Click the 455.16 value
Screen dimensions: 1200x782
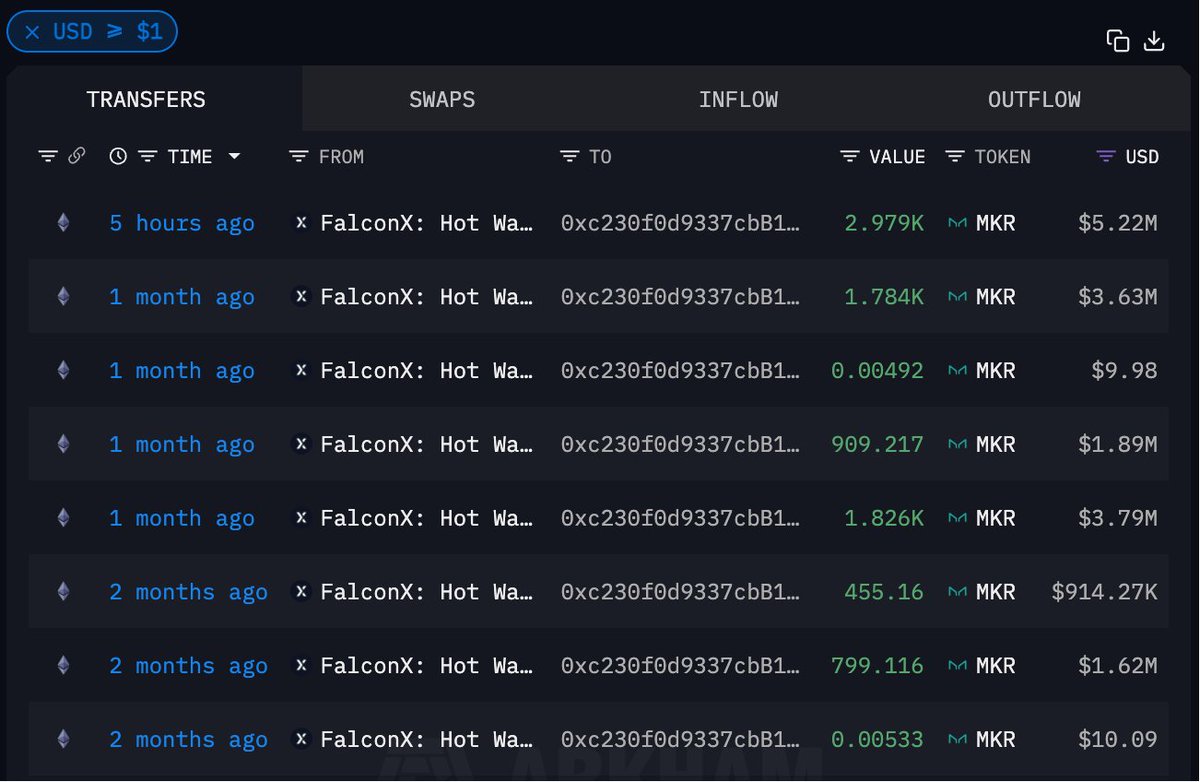click(x=884, y=592)
